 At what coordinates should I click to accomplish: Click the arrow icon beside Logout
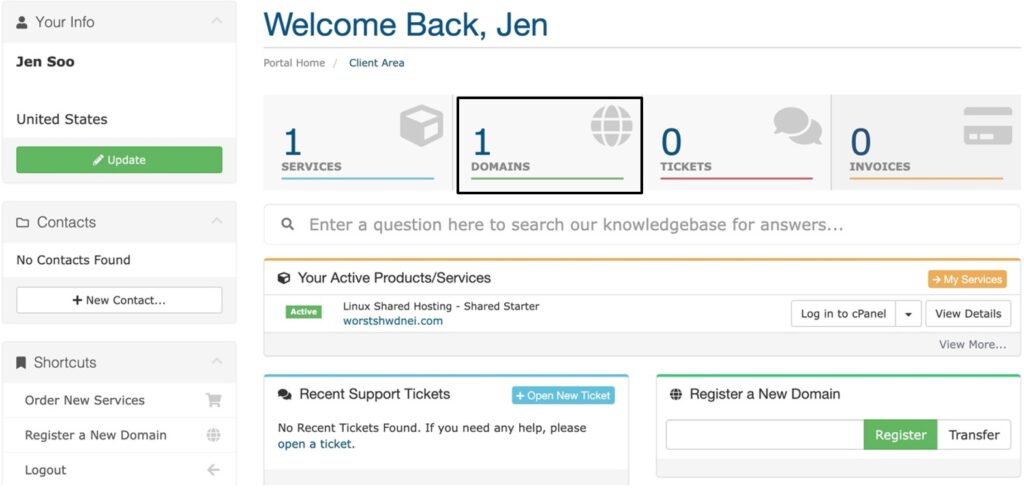coord(214,469)
